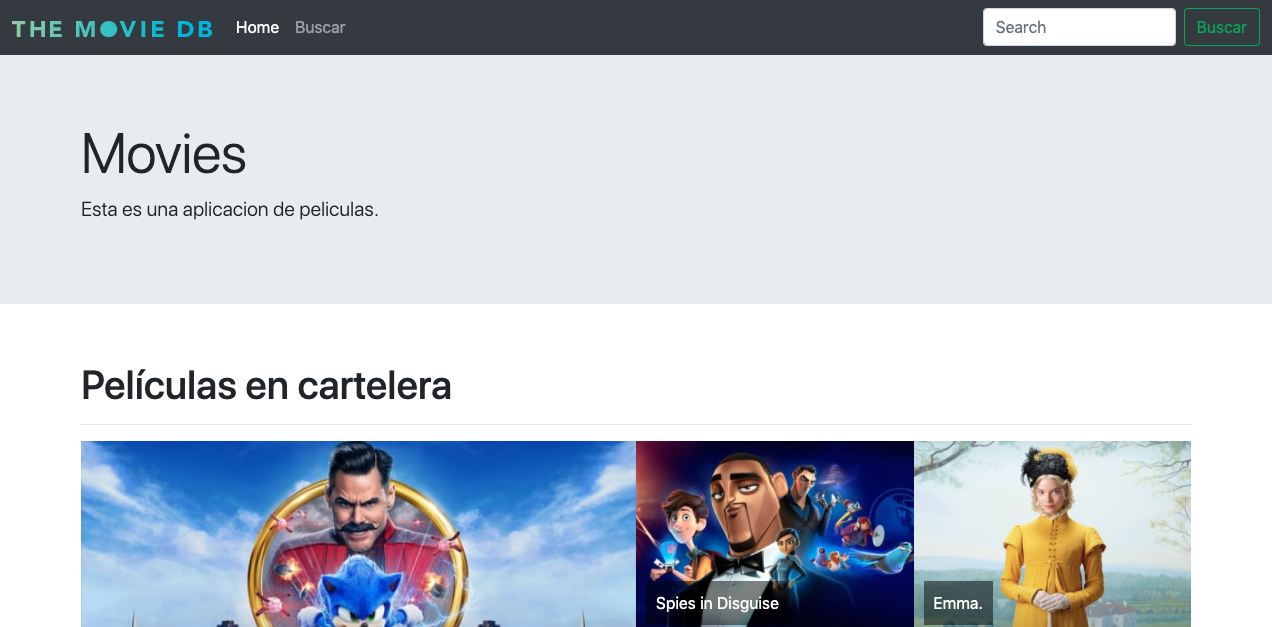Viewport: 1272px width, 627px height.
Task: Open the Home nav link
Action: (257, 27)
